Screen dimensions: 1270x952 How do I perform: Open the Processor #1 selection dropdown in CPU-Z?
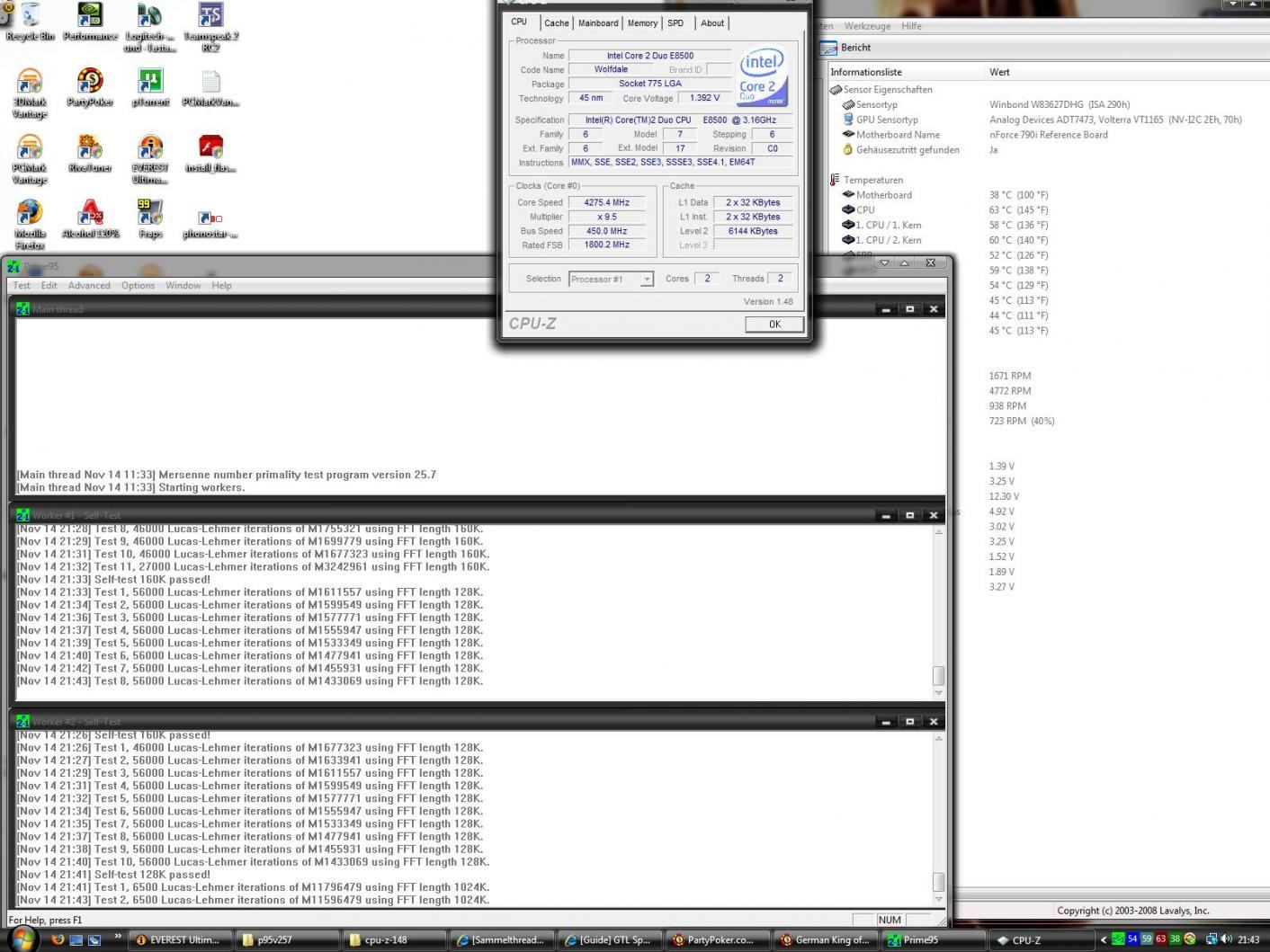point(611,280)
